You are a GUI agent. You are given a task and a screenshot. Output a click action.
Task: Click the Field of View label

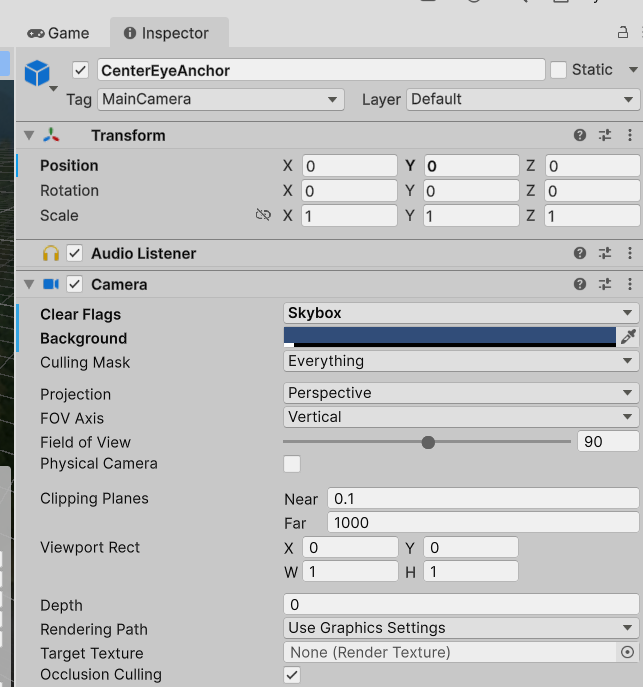point(85,443)
